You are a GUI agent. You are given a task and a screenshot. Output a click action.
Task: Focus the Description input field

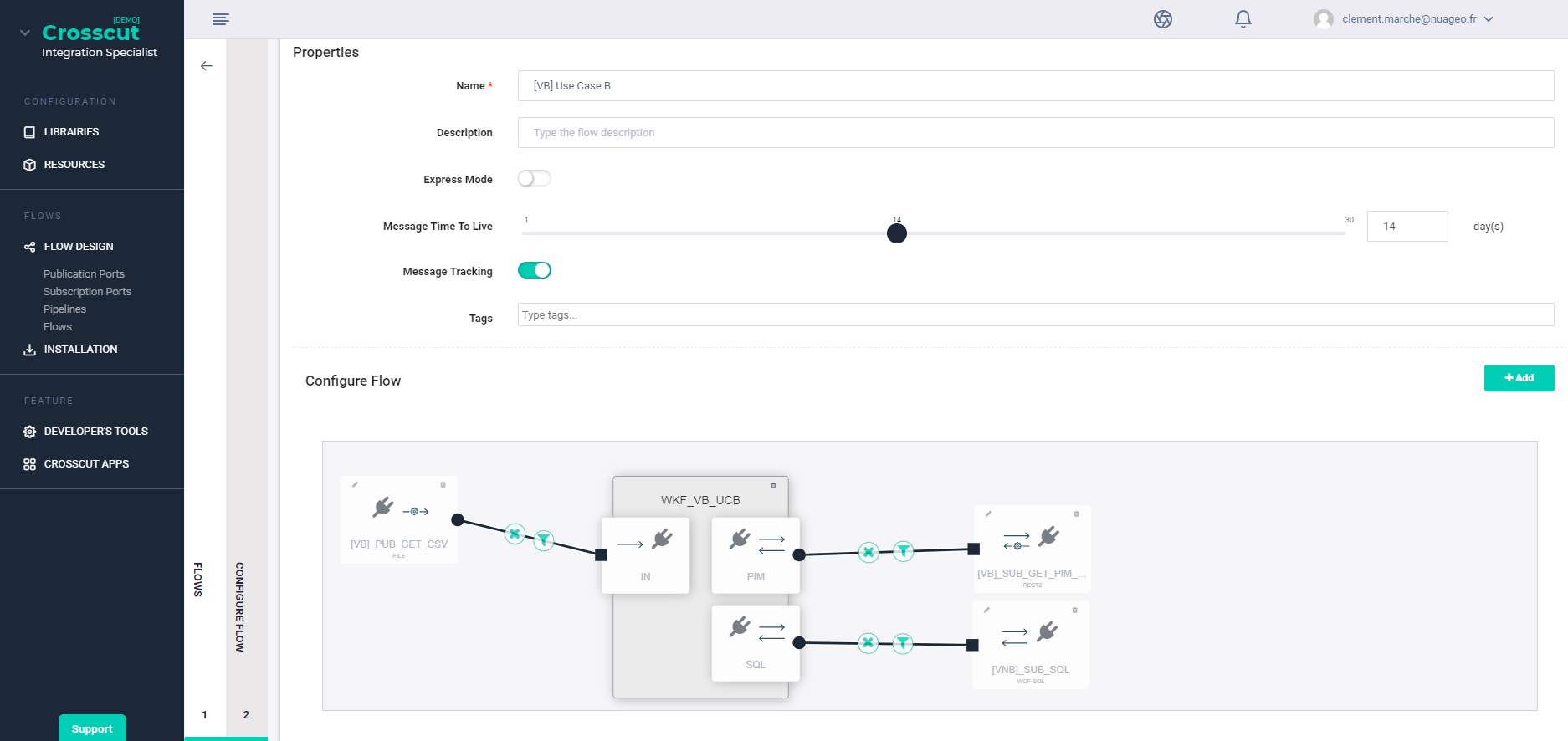[1036, 133]
